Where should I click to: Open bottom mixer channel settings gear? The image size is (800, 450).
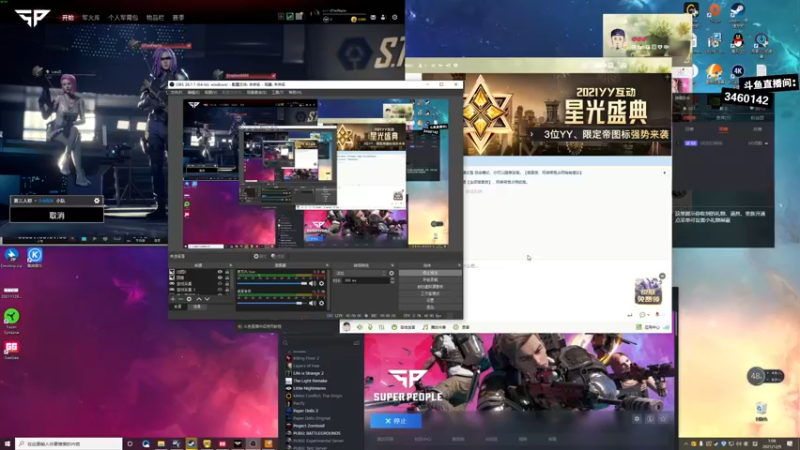321,303
